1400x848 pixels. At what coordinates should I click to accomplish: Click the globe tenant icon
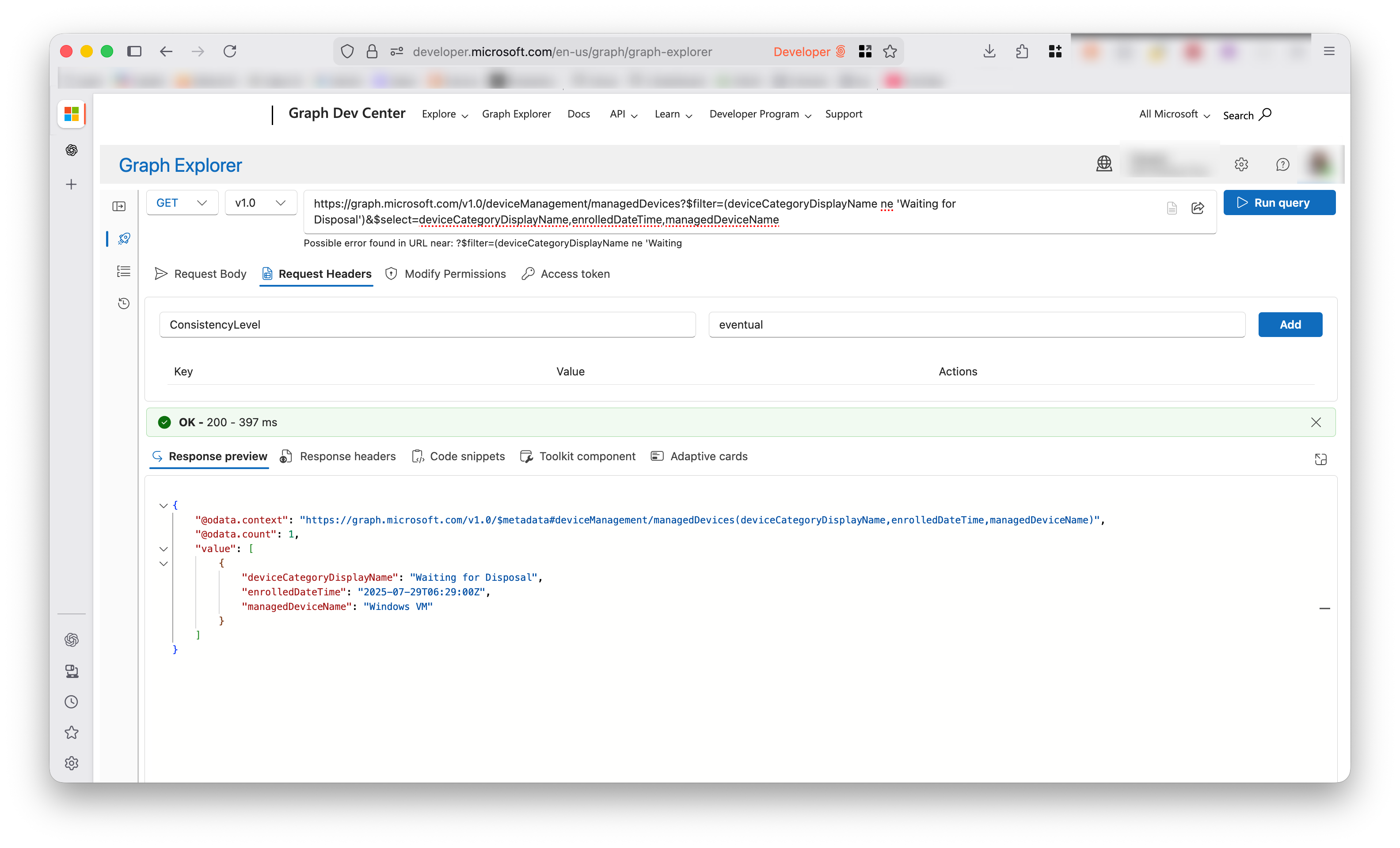coord(1103,164)
